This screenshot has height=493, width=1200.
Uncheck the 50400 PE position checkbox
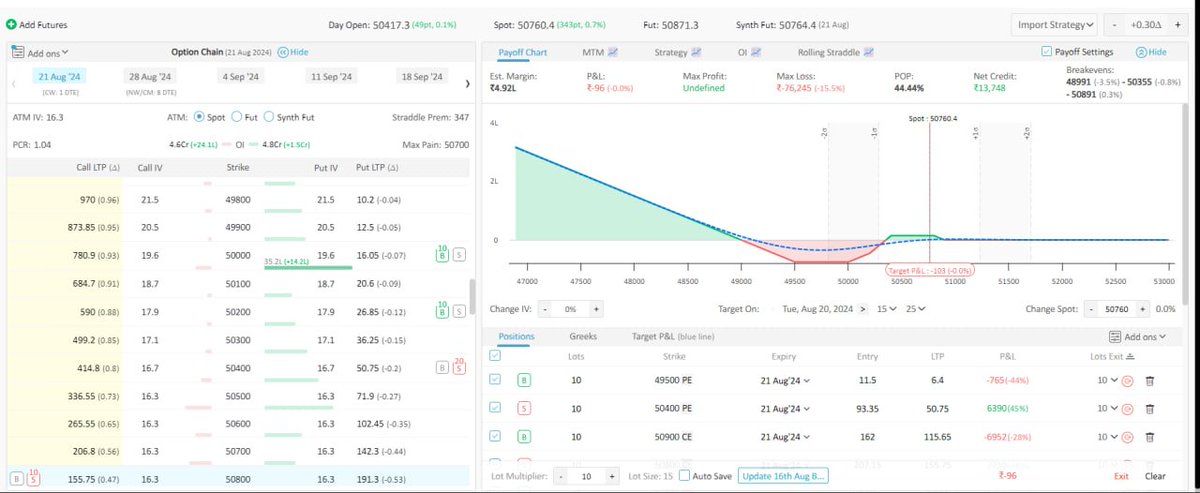tap(495, 409)
